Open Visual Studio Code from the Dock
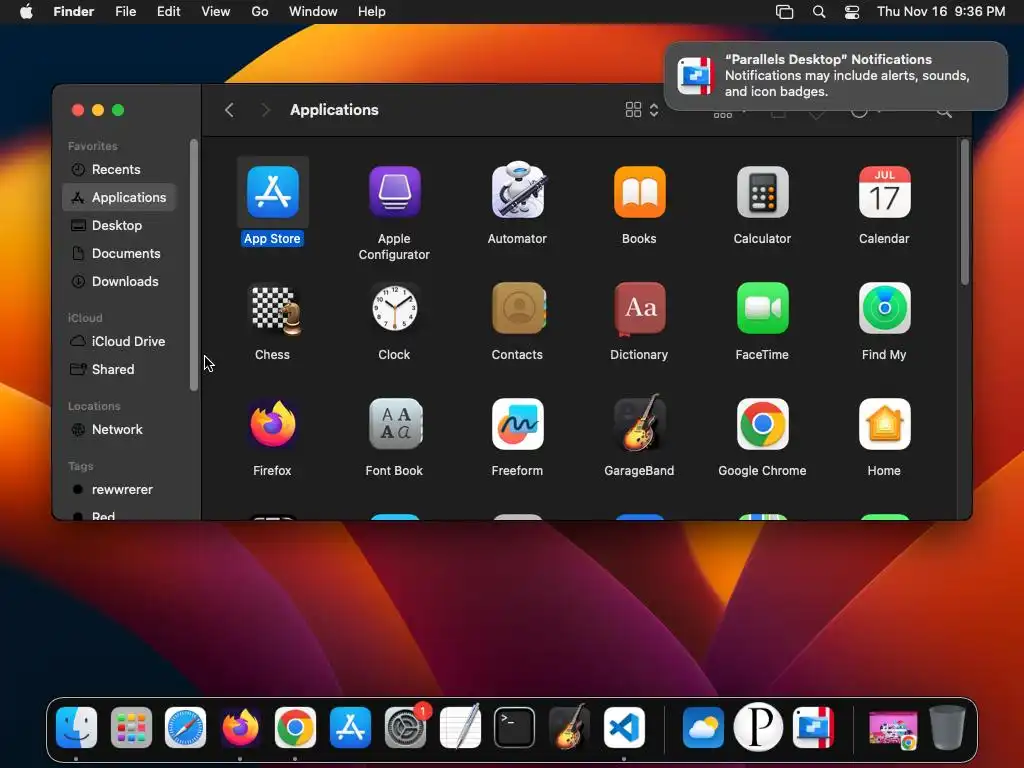 coord(624,728)
